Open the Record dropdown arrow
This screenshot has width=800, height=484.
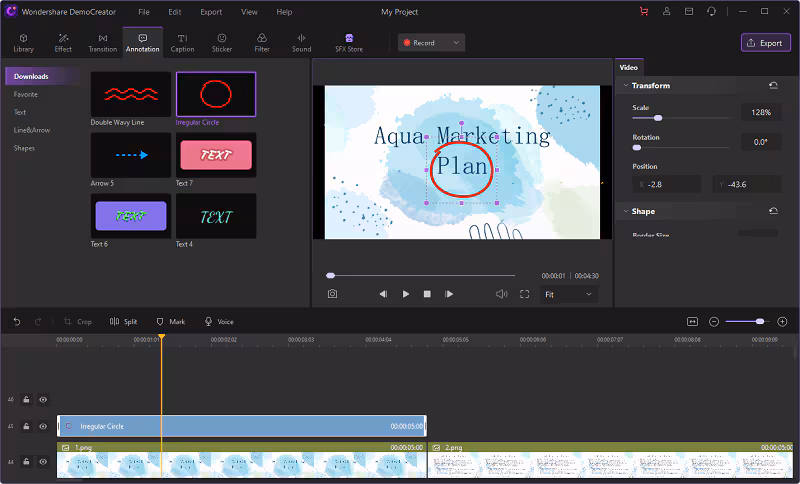coord(456,43)
